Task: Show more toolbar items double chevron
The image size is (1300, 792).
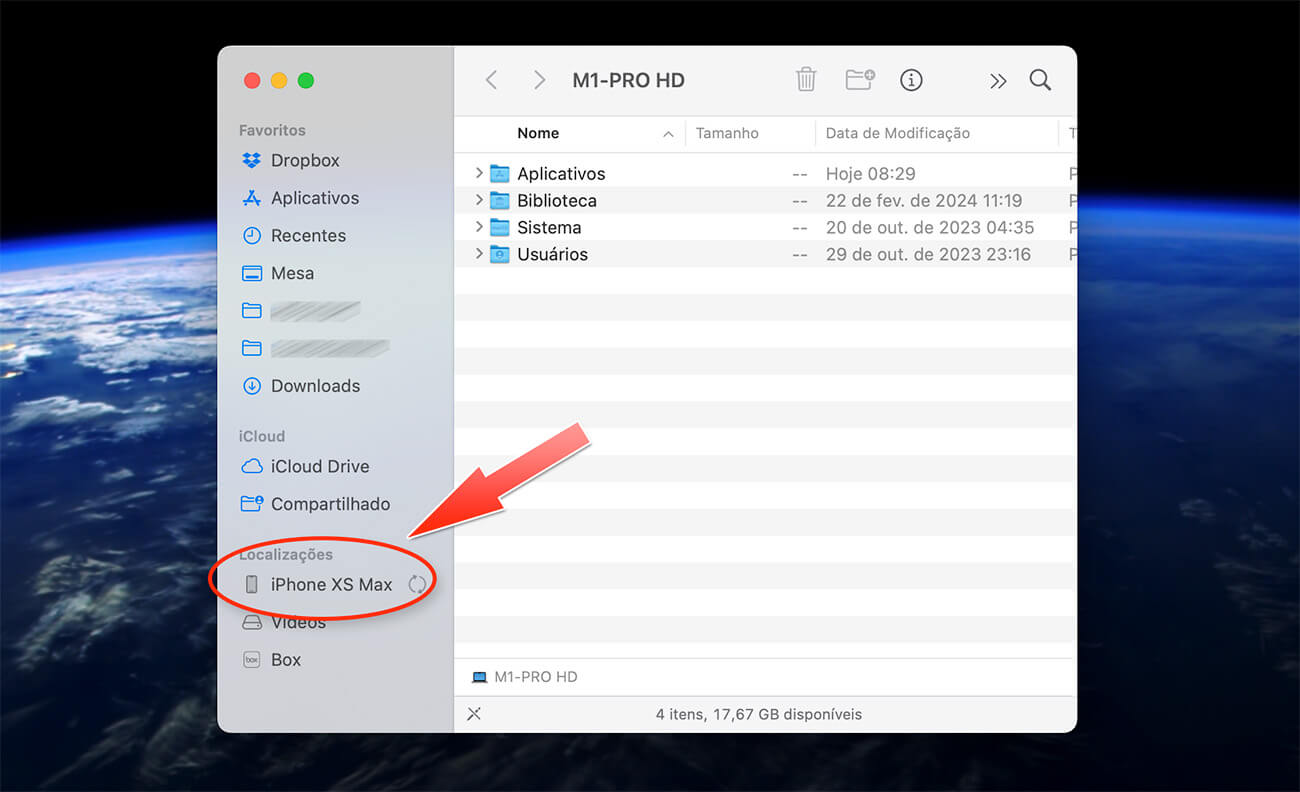Action: coord(998,81)
